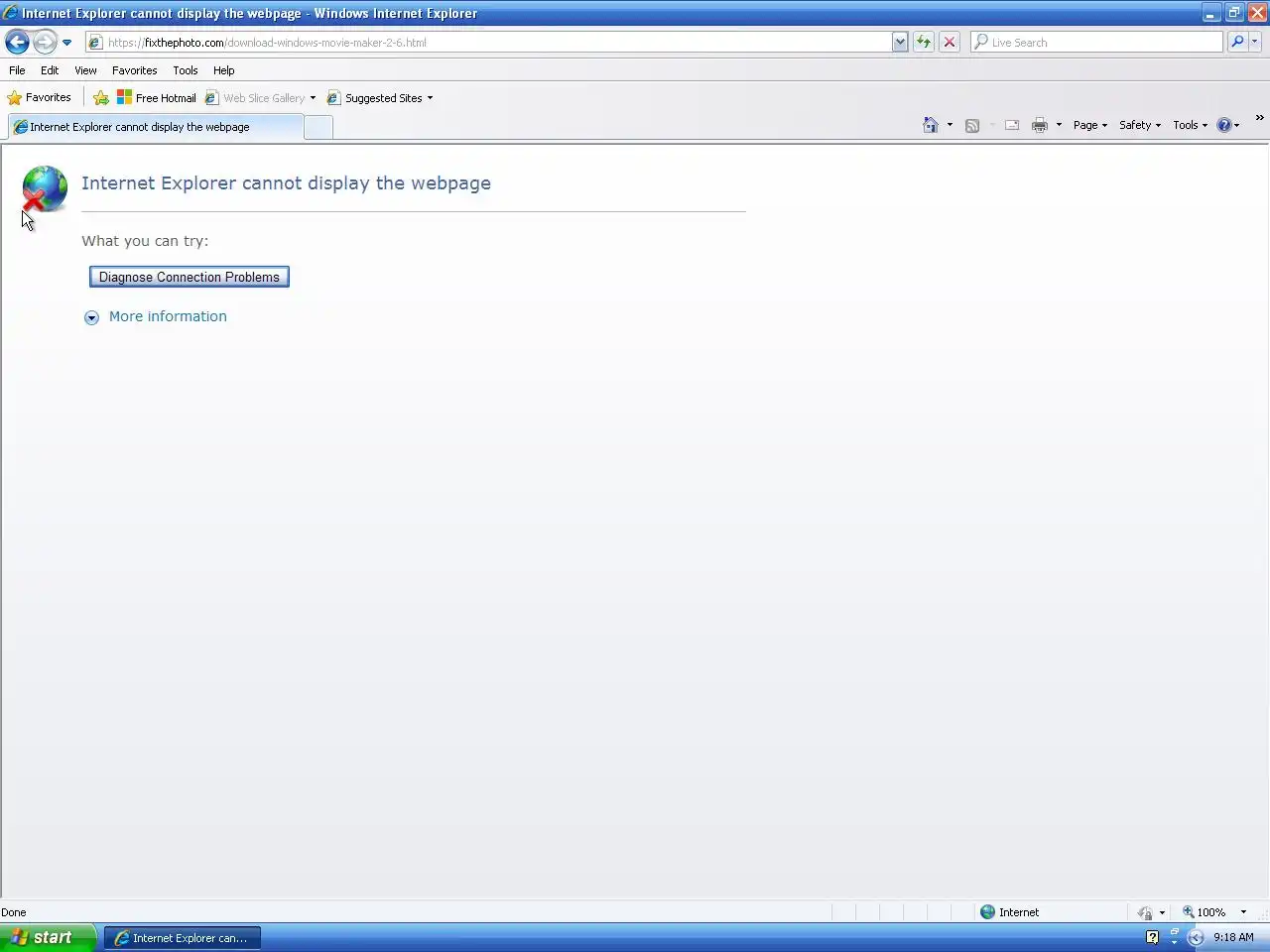
Task: Open the Print options dropdown arrow
Action: (1059, 125)
